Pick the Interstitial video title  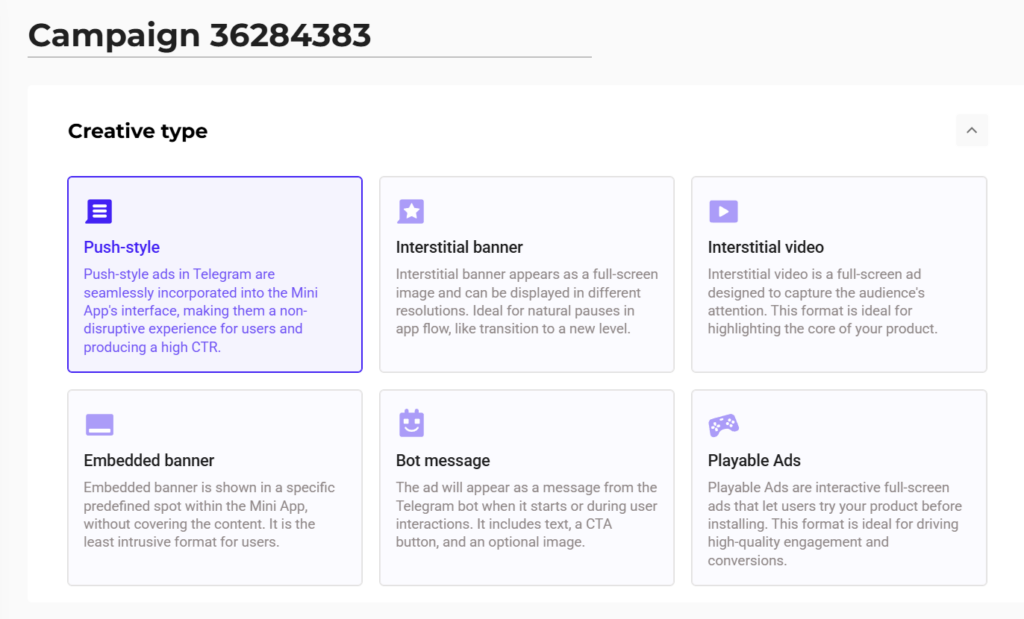766,247
